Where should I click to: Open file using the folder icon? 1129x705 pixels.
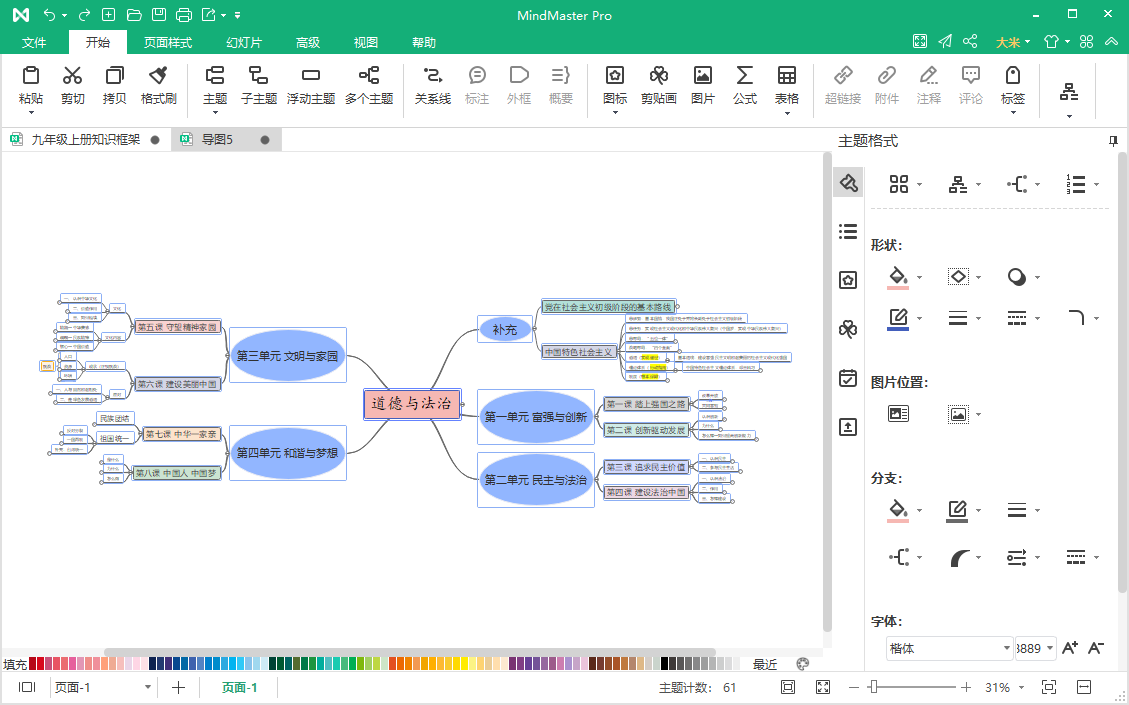(133, 14)
